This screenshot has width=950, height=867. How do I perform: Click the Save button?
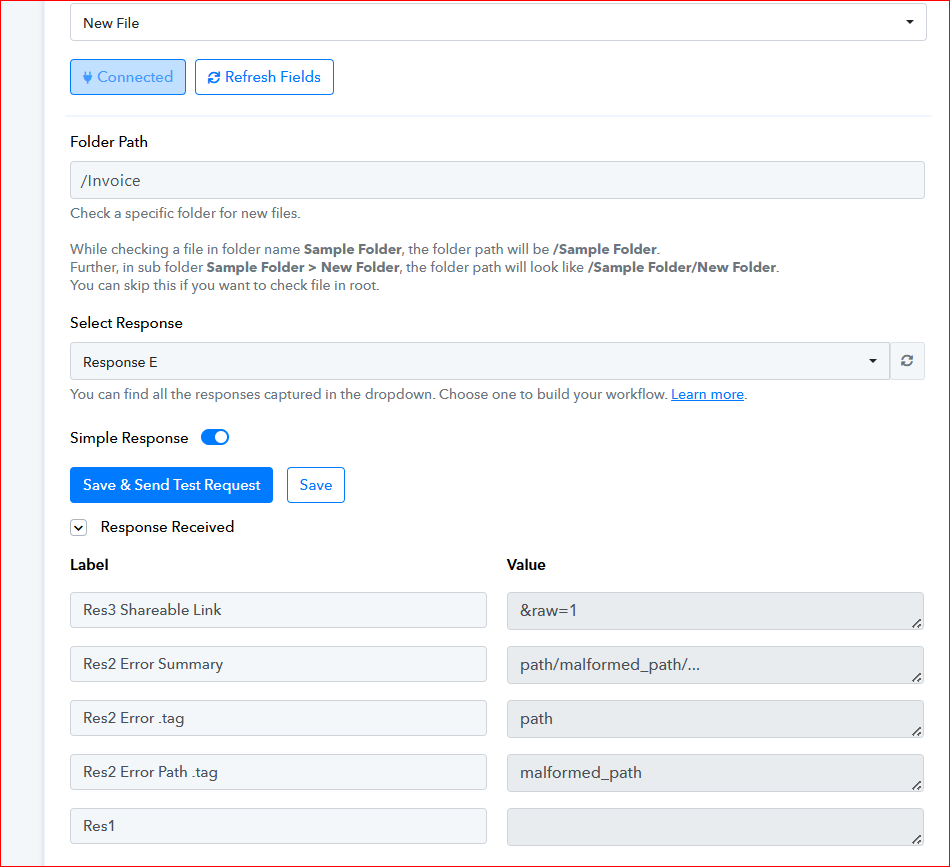(316, 485)
